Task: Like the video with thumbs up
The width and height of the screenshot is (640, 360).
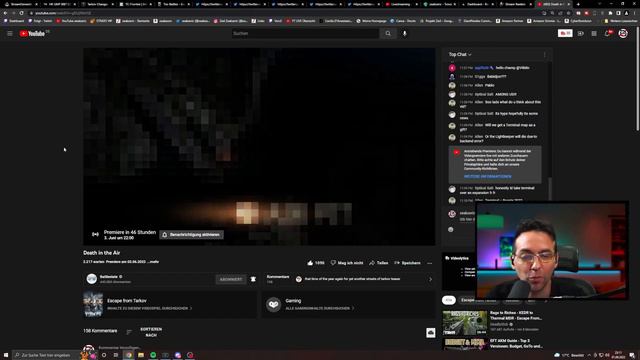Action: click(316, 263)
